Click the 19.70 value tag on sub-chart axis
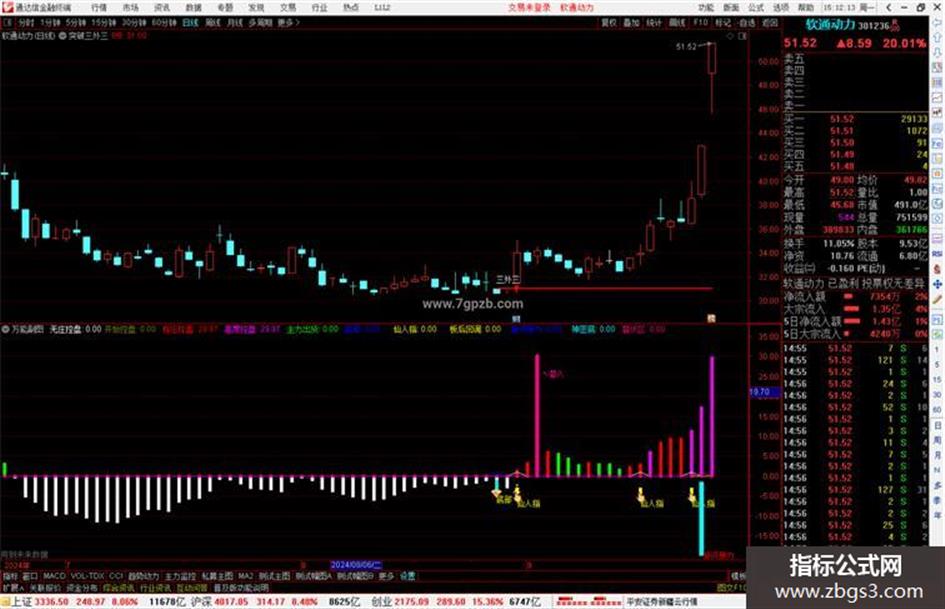 (x=764, y=392)
